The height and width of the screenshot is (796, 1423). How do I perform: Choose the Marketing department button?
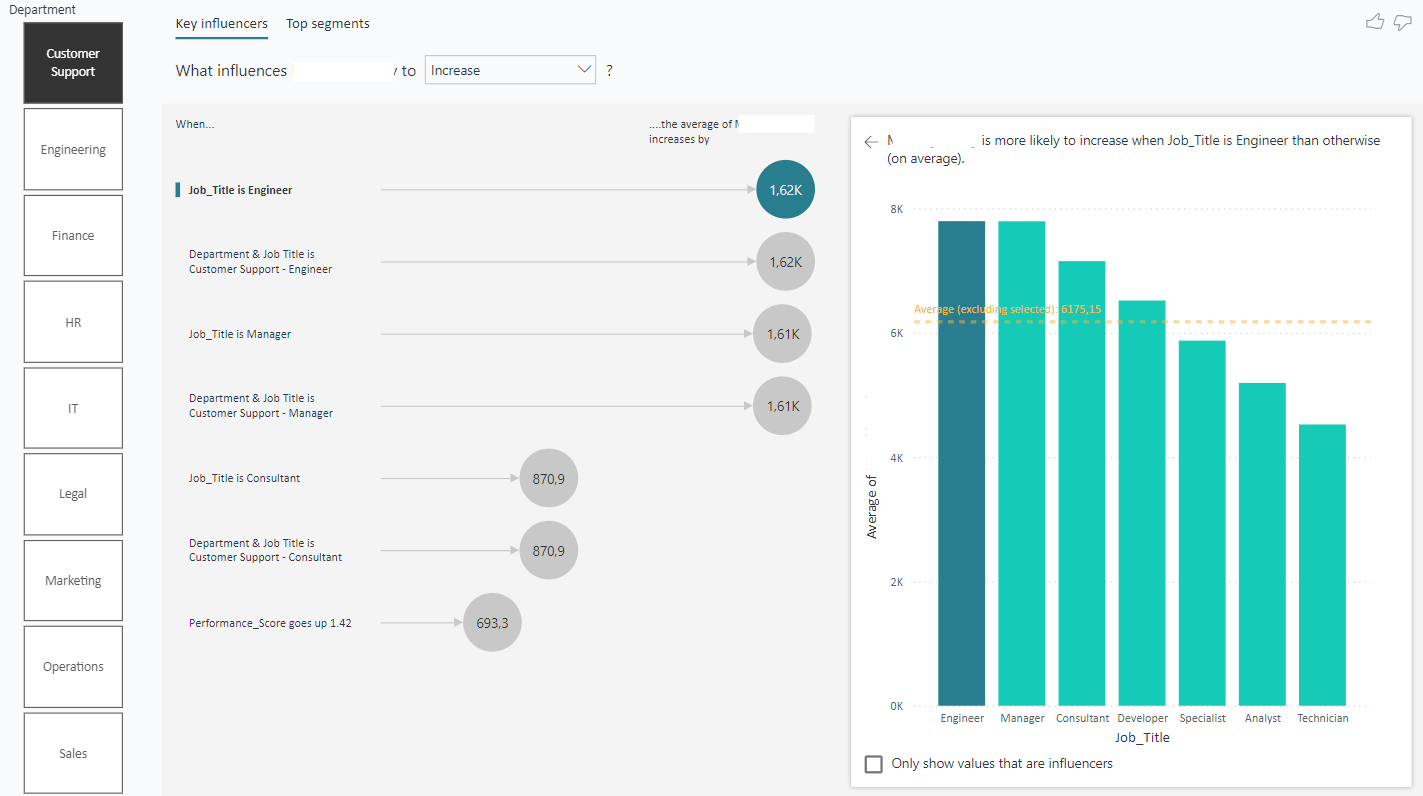73,580
